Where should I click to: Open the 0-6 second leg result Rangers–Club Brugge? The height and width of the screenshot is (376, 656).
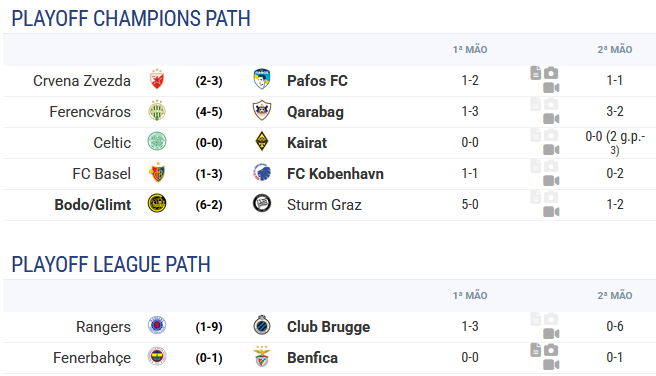pyautogui.click(x=615, y=326)
